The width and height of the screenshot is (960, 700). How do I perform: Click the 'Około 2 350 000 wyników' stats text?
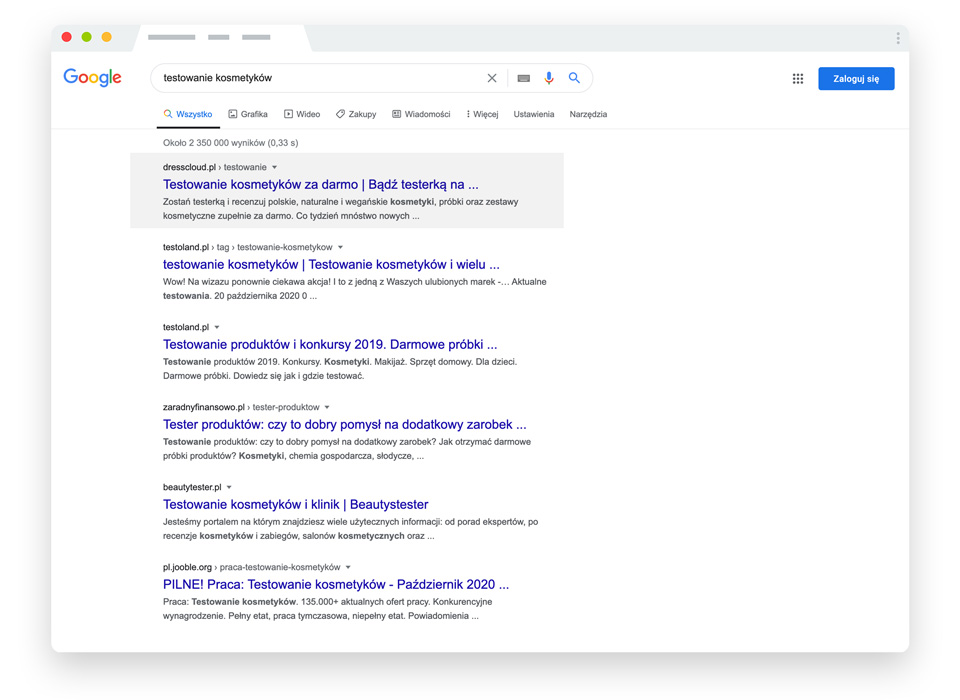point(231,143)
